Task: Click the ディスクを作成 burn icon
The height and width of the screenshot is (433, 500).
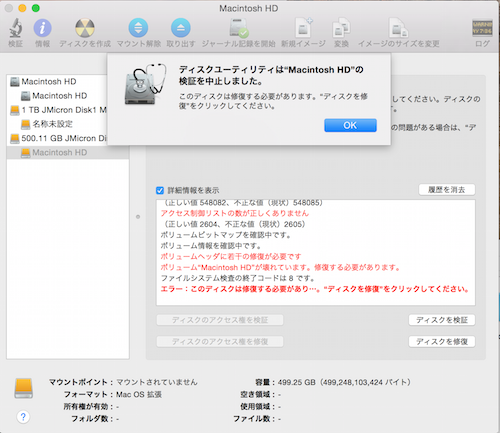Action: click(85, 28)
